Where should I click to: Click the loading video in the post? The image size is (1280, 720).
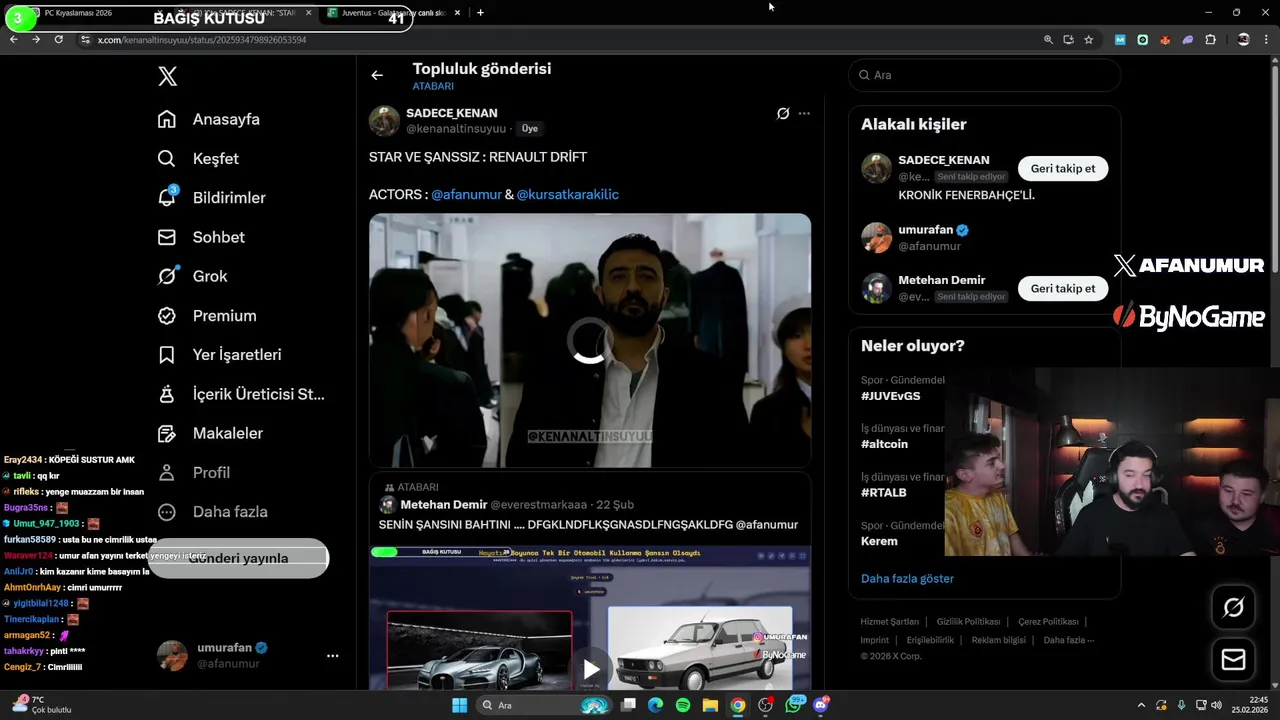[x=590, y=340]
